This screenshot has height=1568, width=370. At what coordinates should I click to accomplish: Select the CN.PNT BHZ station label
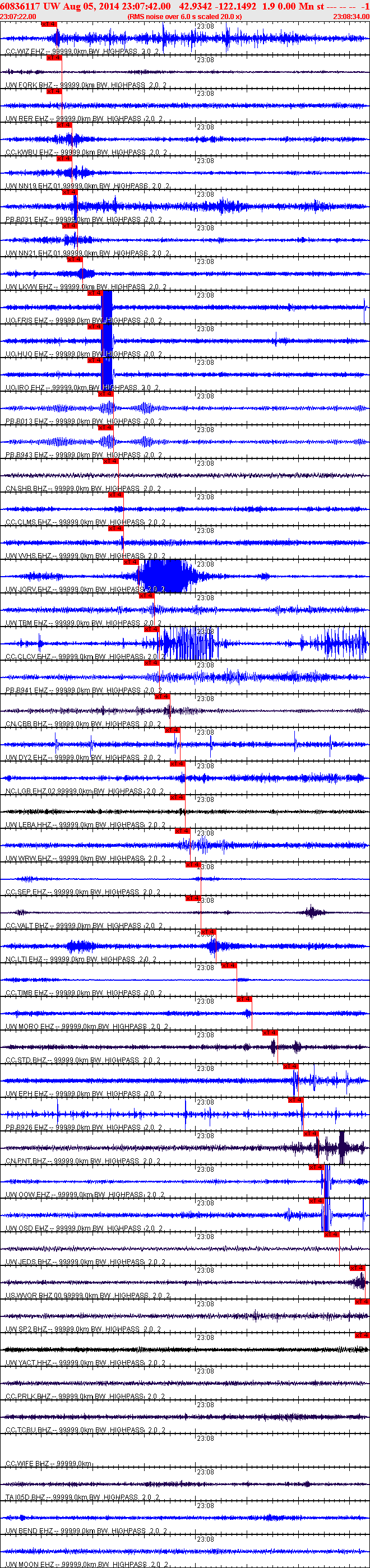pos(84,1161)
